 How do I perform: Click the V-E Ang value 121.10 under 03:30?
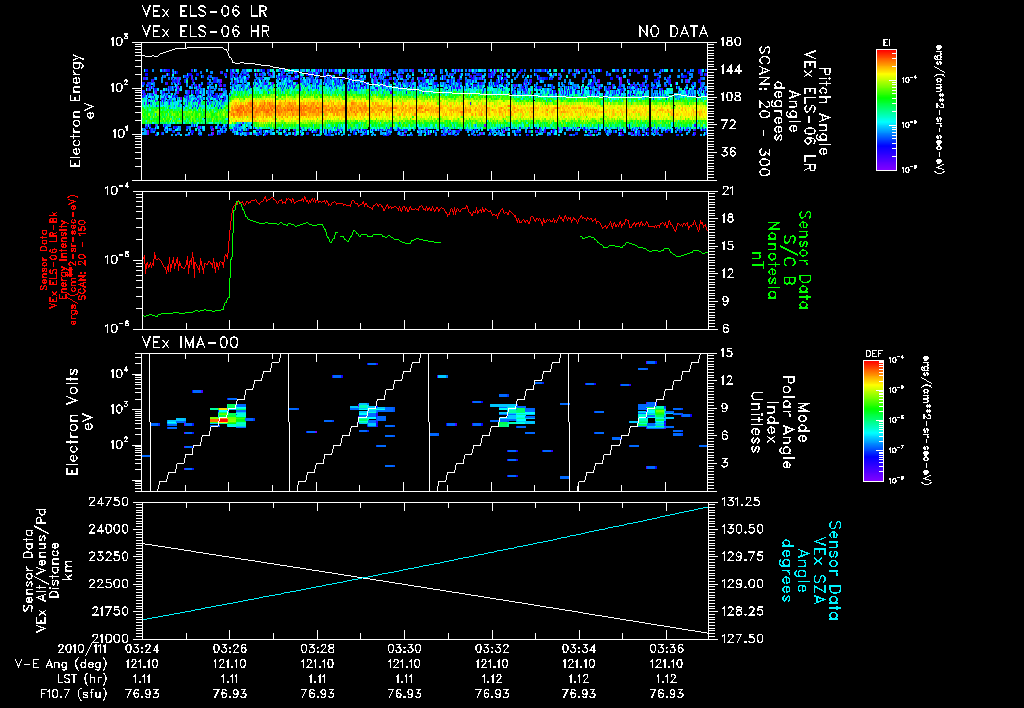pyautogui.click(x=404, y=664)
